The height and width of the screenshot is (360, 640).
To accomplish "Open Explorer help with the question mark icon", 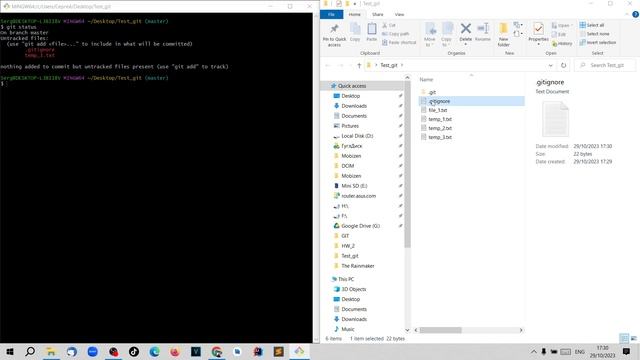I will coord(635,14).
